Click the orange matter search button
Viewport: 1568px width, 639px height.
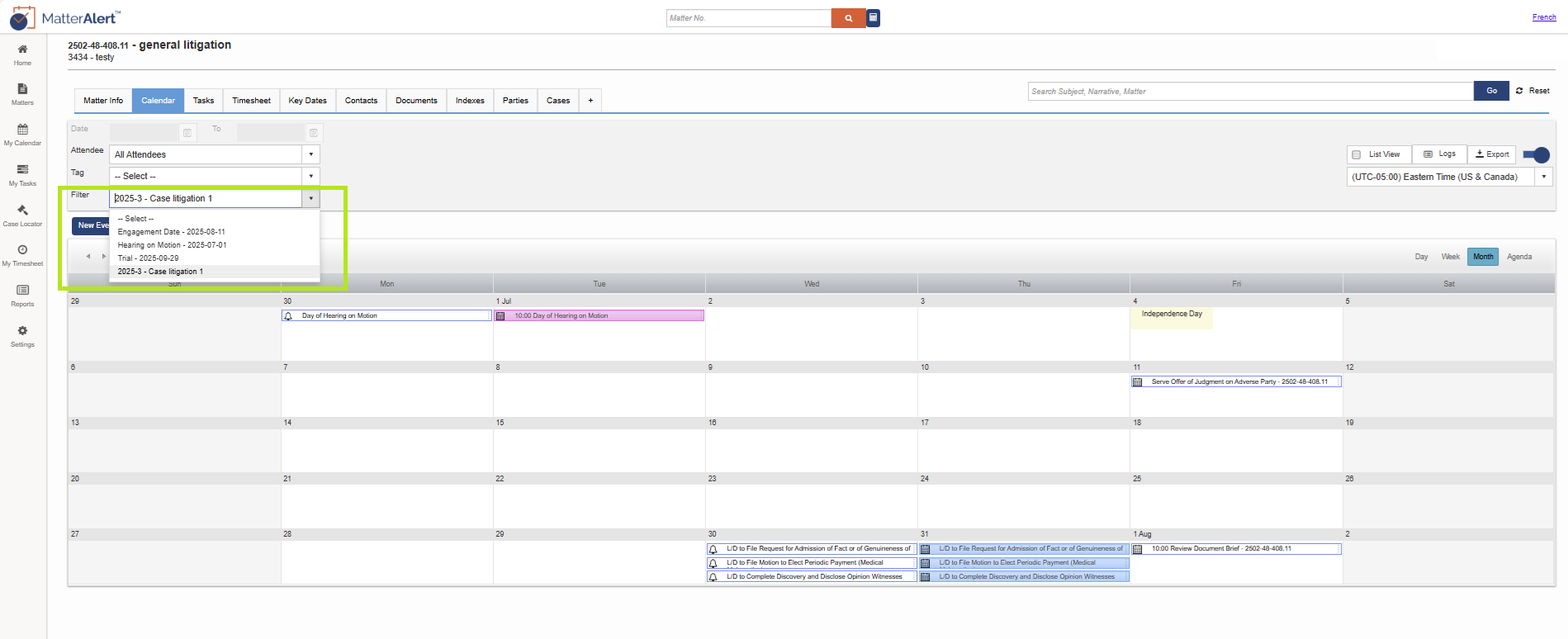coord(848,18)
